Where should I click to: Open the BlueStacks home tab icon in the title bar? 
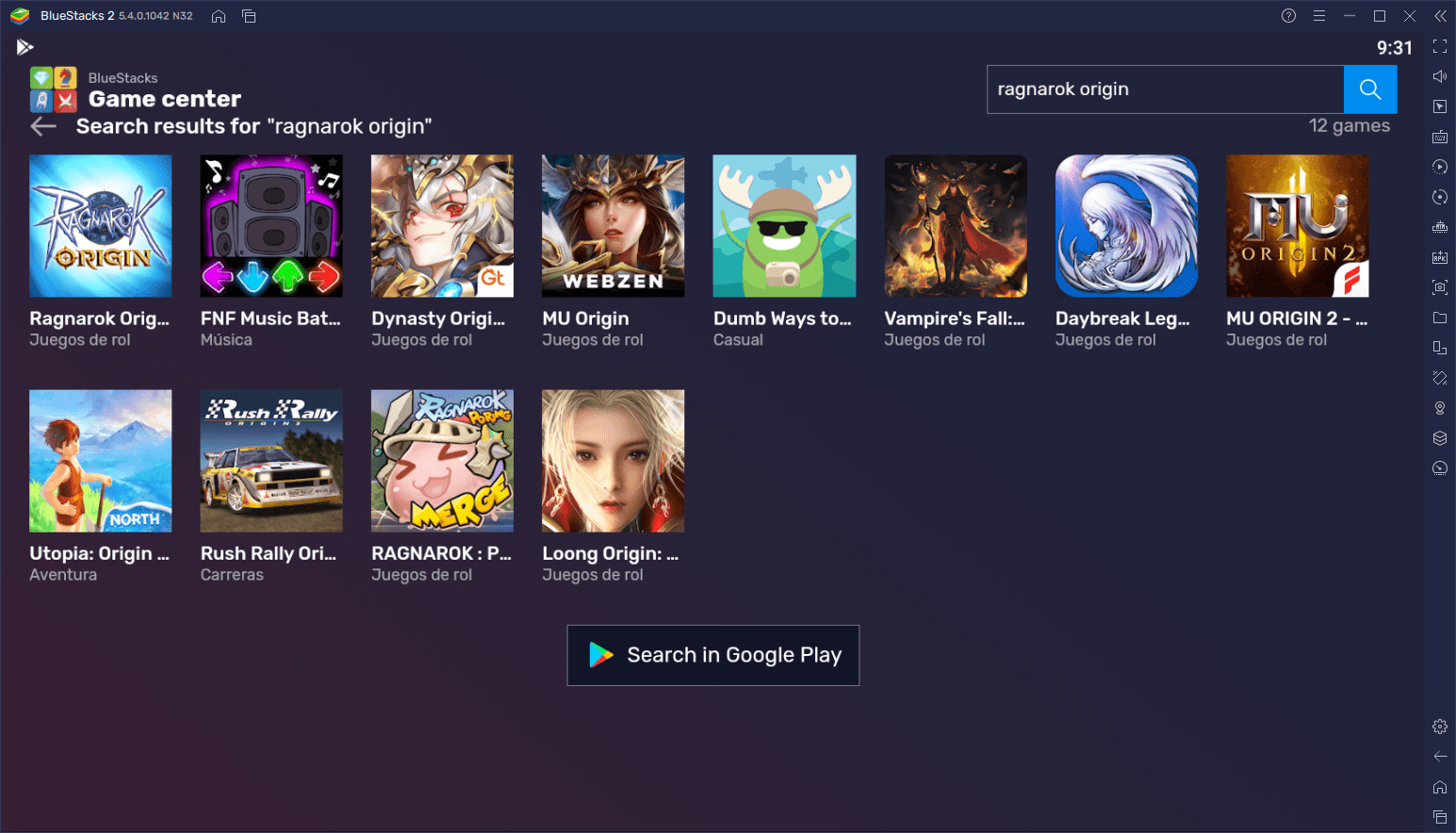(219, 16)
